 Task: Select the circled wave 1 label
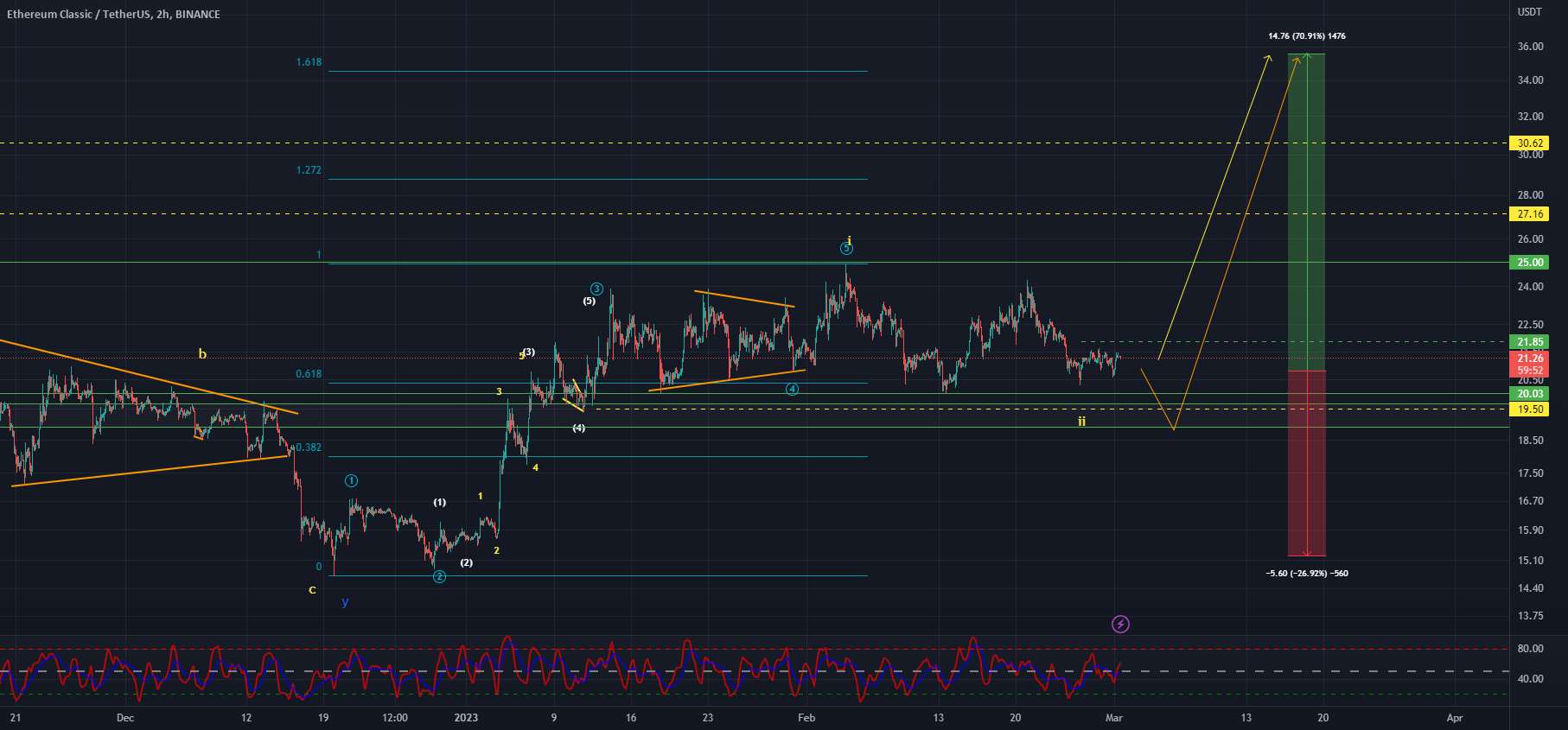coord(351,480)
